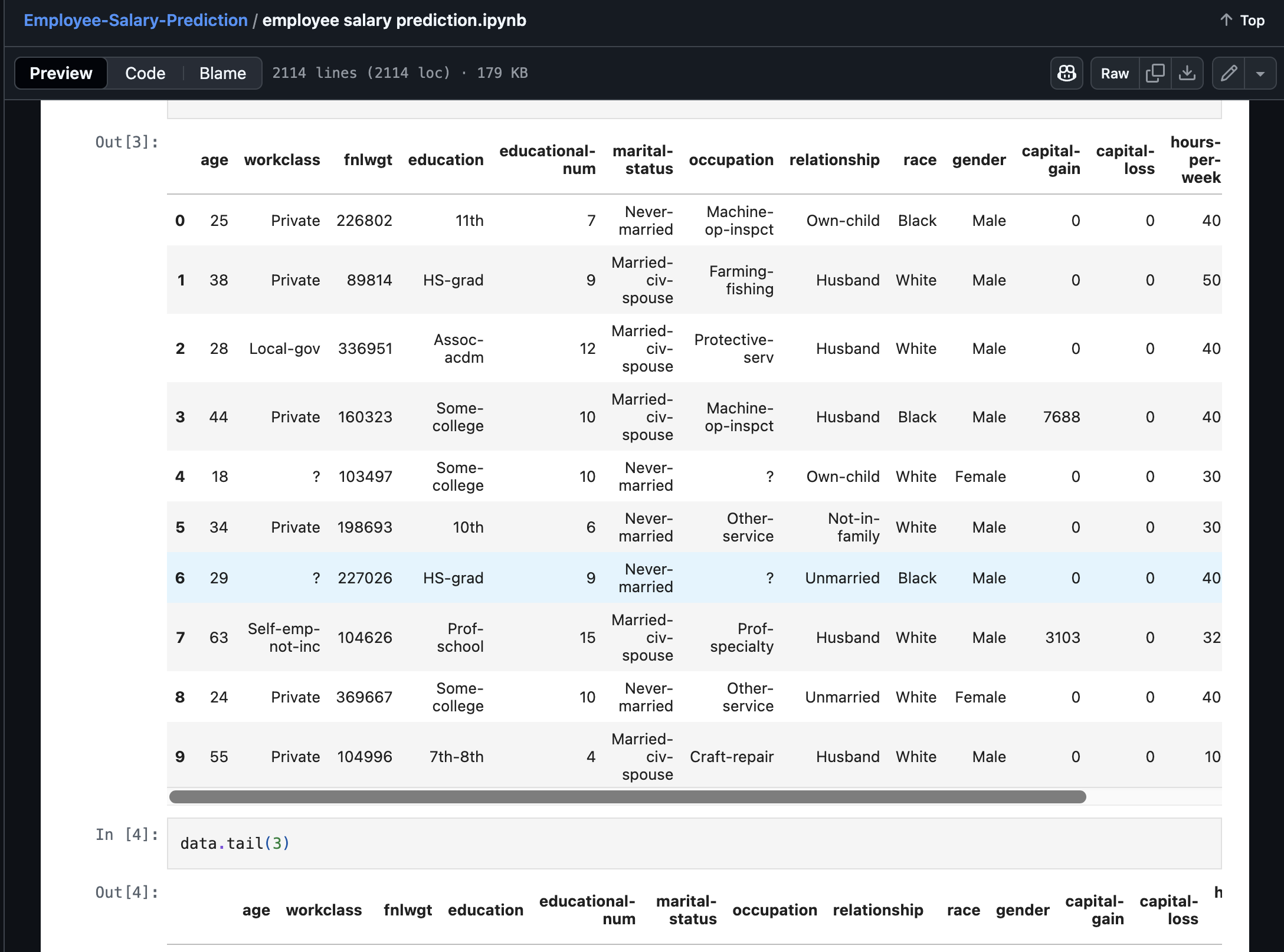
Task: Switch to the Preview tab
Action: click(61, 73)
